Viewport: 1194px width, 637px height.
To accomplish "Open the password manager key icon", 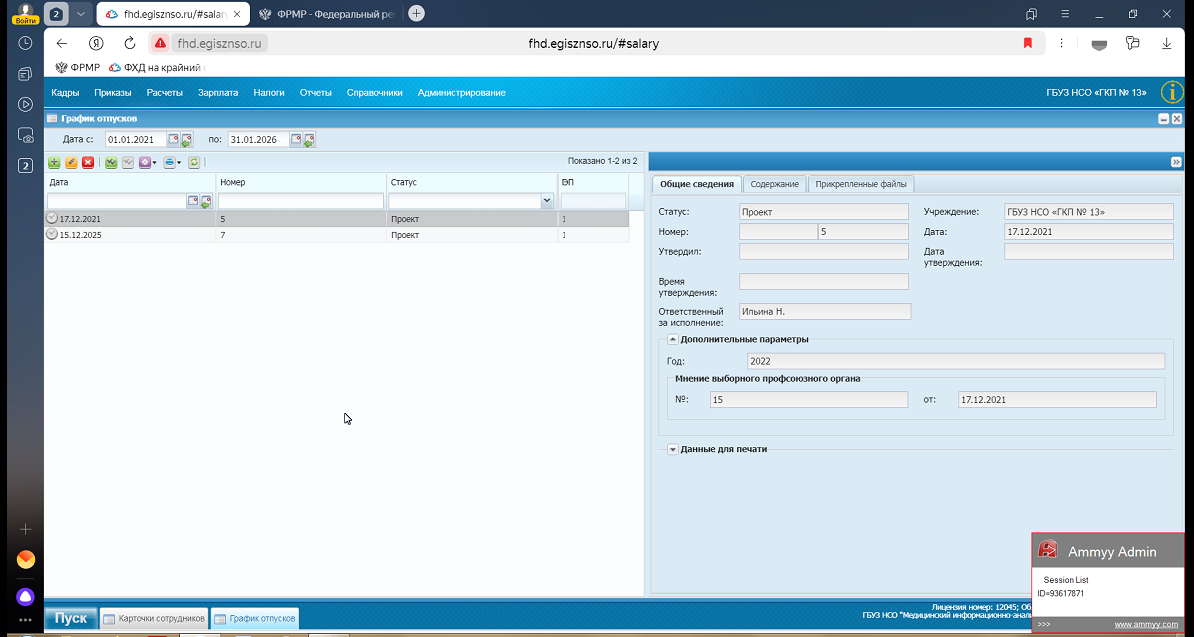I will 1132,43.
